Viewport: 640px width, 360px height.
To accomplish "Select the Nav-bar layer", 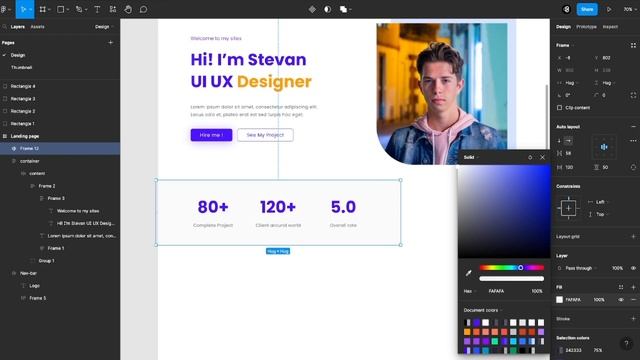I will pyautogui.click(x=60, y=273).
